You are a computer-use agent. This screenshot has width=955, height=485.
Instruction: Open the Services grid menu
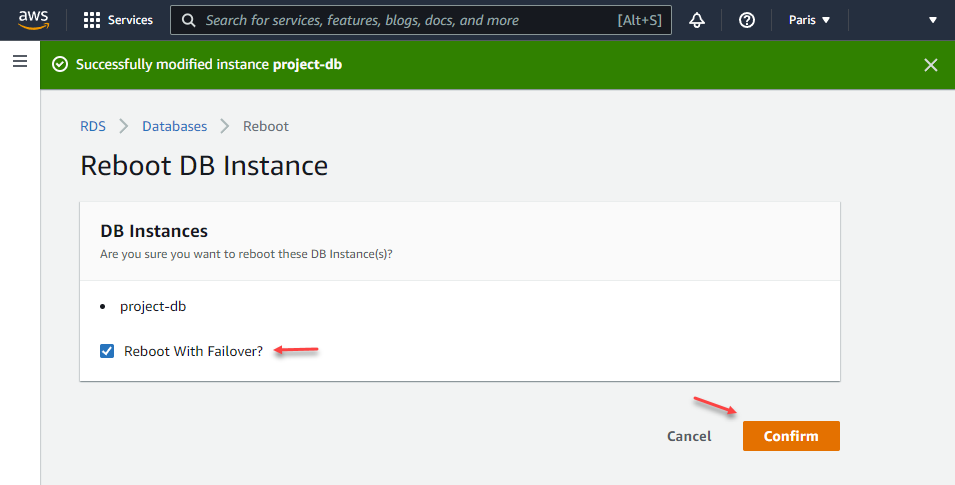[x=118, y=20]
